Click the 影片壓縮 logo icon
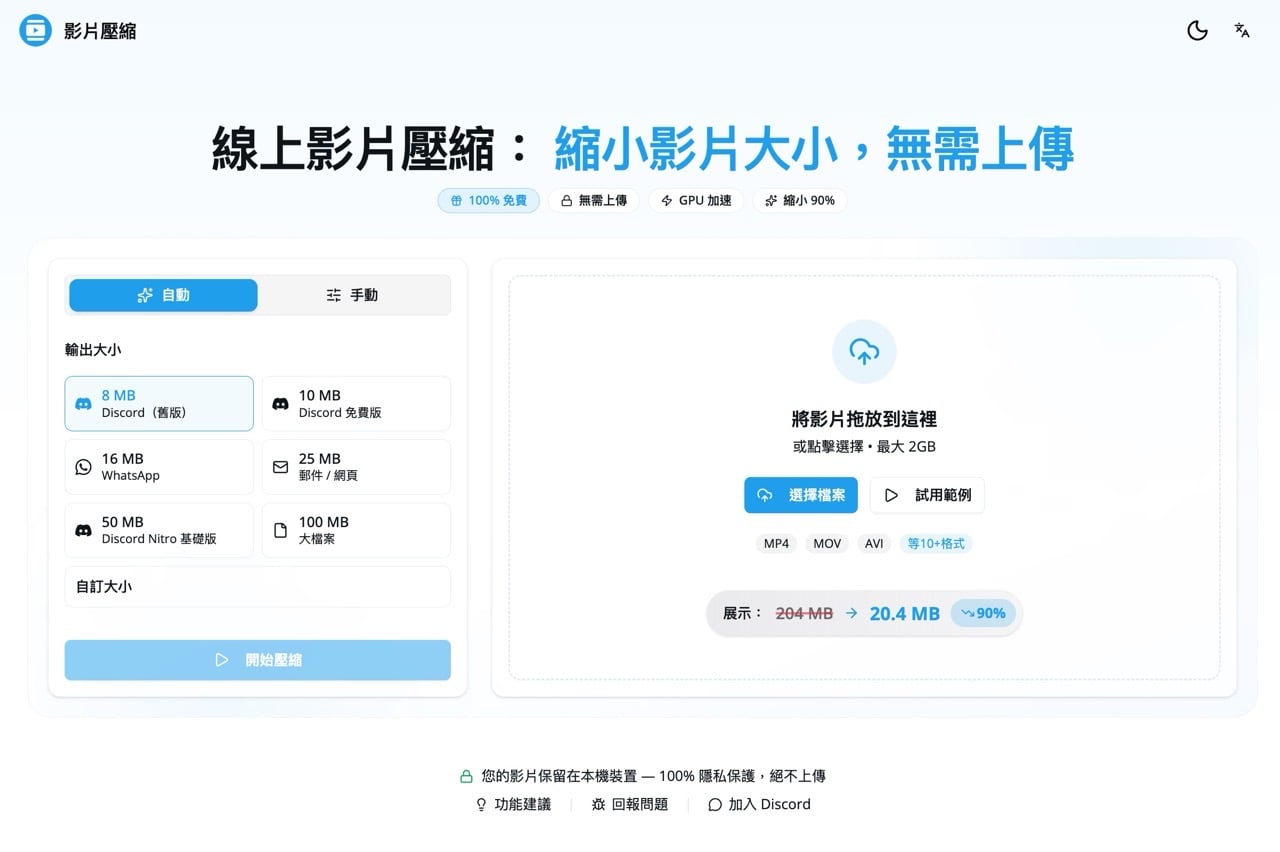This screenshot has height=852, width=1280. 36,31
